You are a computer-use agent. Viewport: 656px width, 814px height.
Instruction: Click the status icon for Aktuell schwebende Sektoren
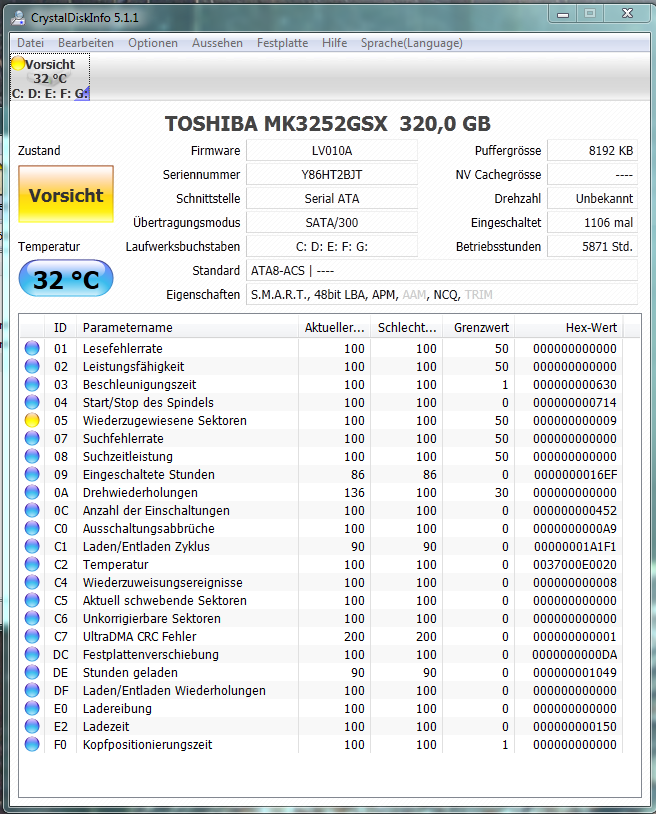(x=32, y=600)
